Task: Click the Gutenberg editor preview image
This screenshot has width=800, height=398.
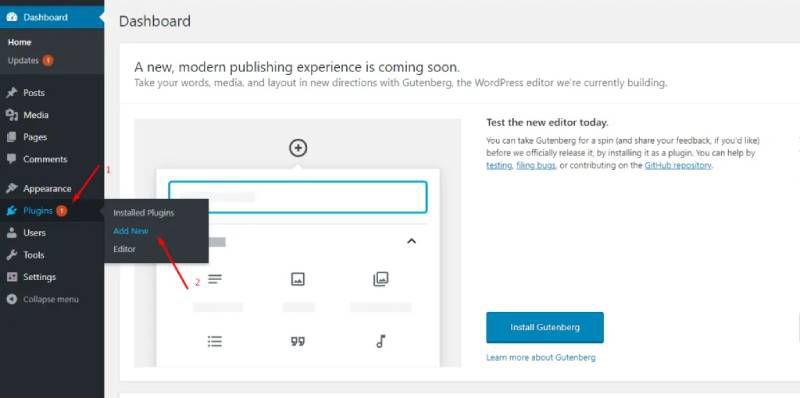Action: (x=297, y=243)
